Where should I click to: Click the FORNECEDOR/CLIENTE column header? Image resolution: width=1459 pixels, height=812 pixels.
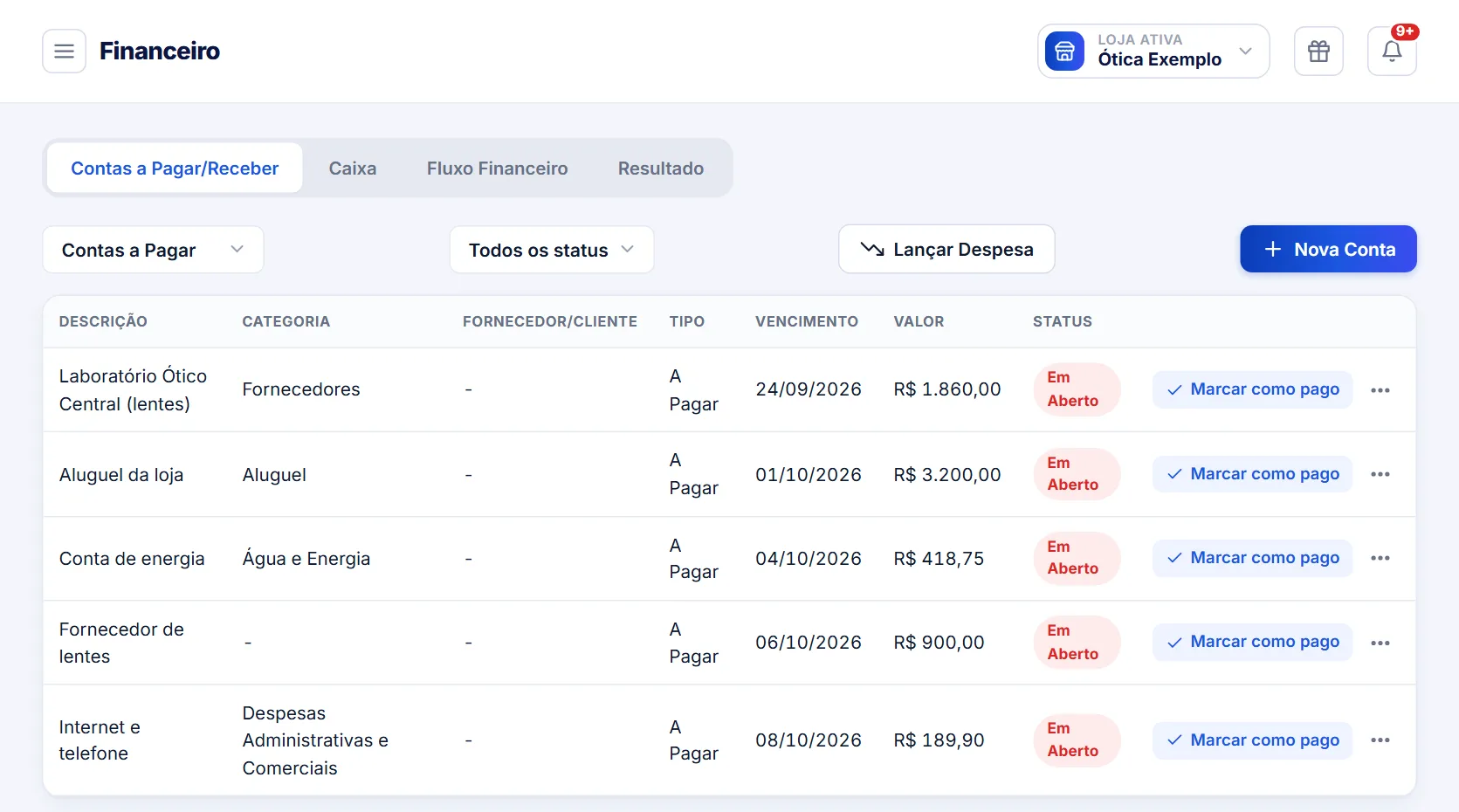[550, 321]
